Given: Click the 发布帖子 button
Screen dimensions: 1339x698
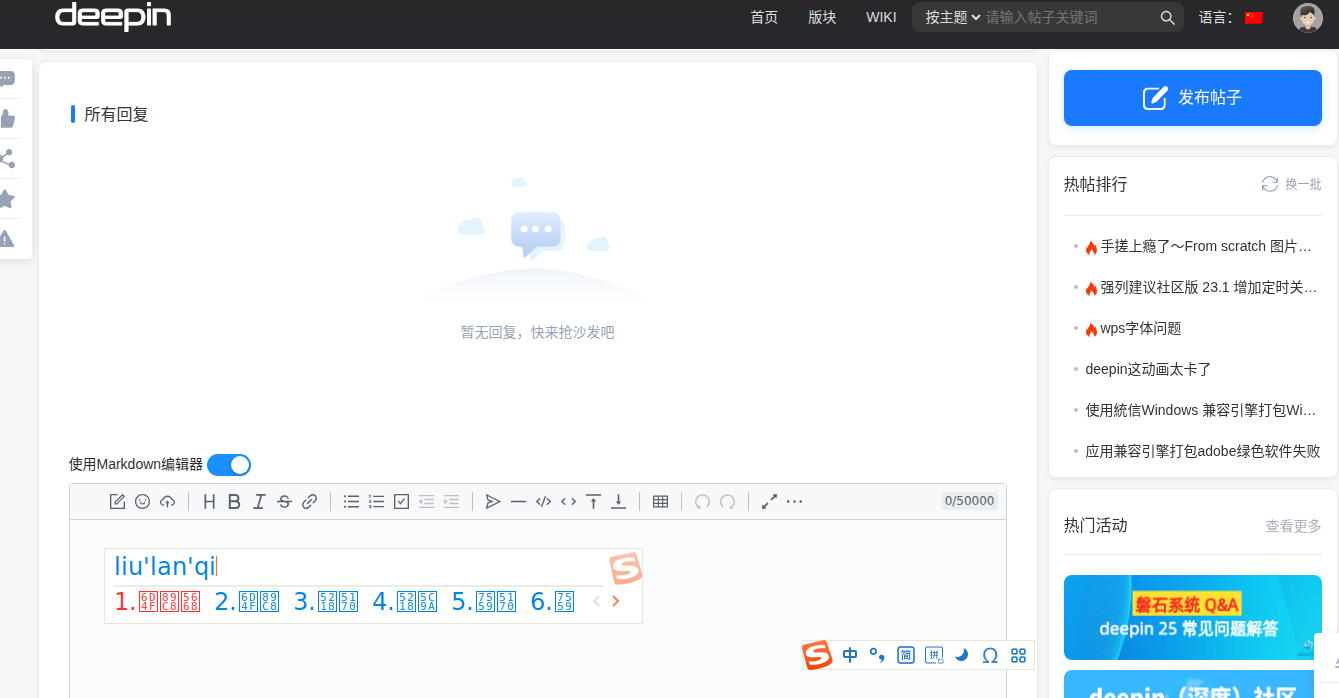Looking at the screenshot, I should (x=1193, y=98).
